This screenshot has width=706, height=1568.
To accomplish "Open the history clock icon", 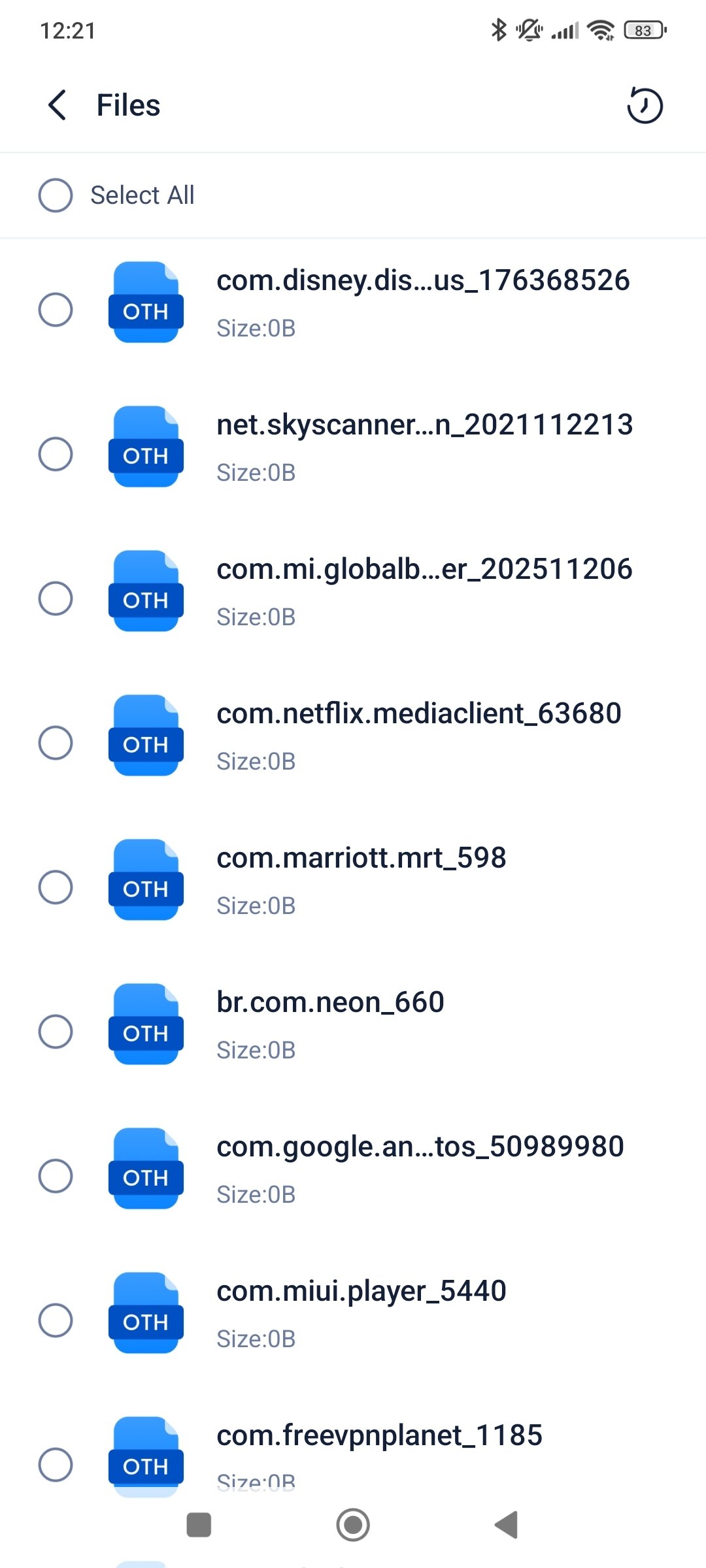I will 645,105.
